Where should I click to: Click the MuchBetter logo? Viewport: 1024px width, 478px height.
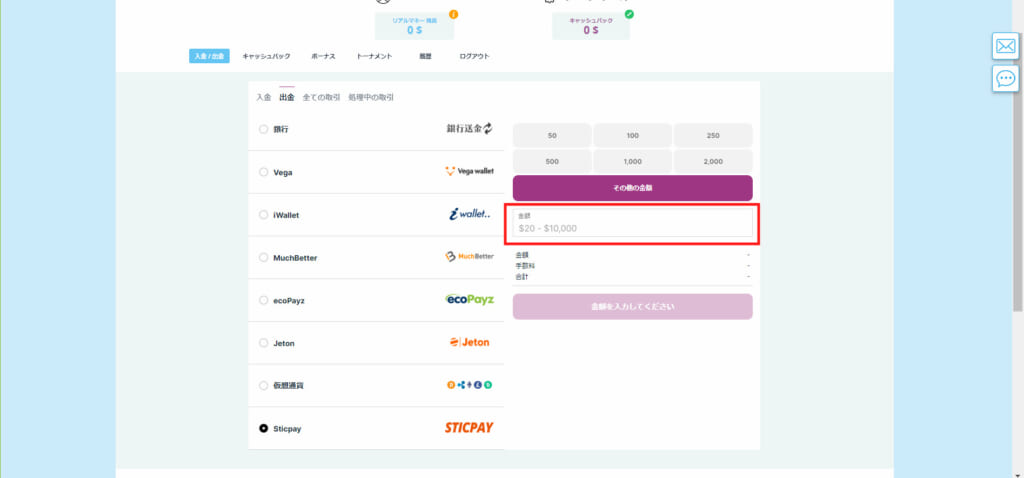(470, 257)
